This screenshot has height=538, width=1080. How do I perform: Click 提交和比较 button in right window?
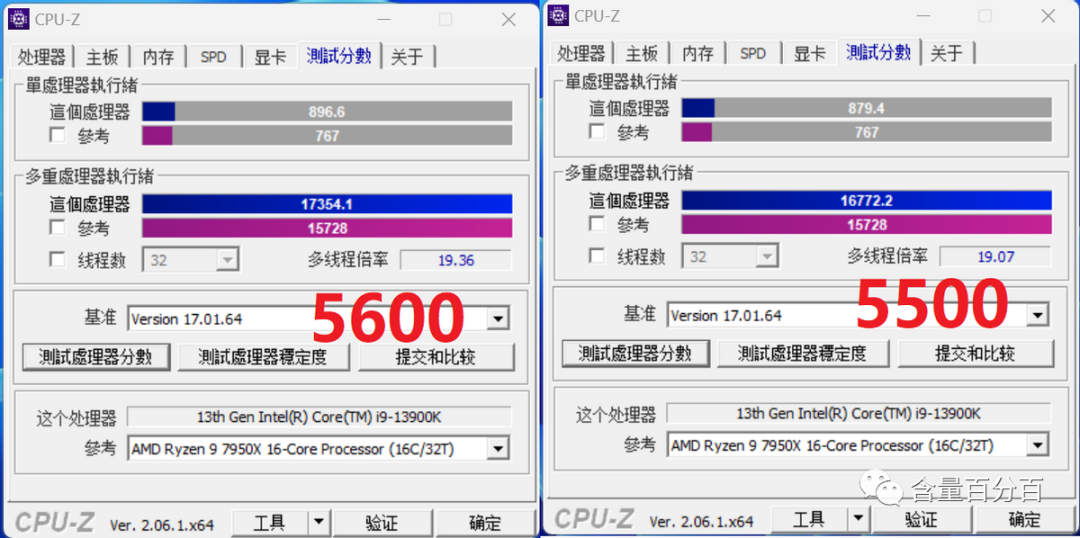pos(975,353)
